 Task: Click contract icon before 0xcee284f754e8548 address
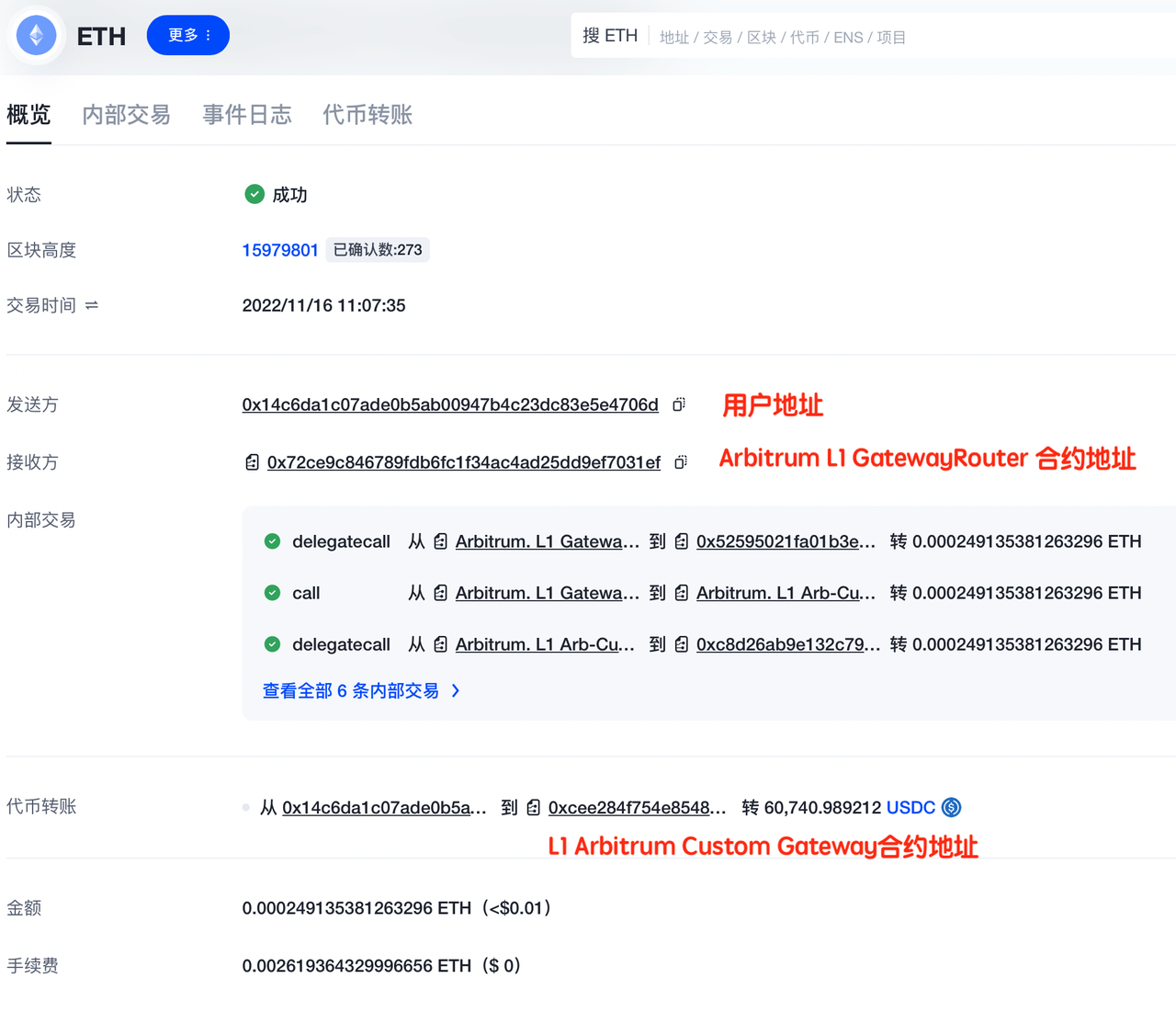(534, 807)
